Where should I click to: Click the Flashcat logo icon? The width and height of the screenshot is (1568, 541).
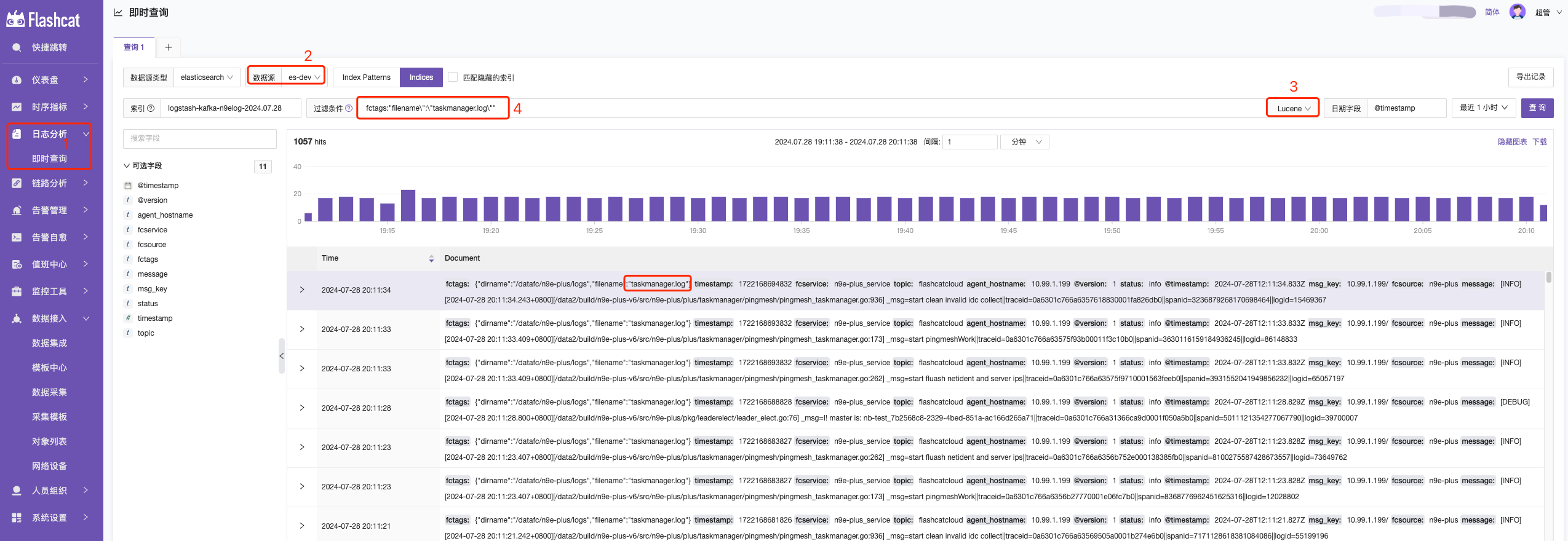[x=16, y=20]
